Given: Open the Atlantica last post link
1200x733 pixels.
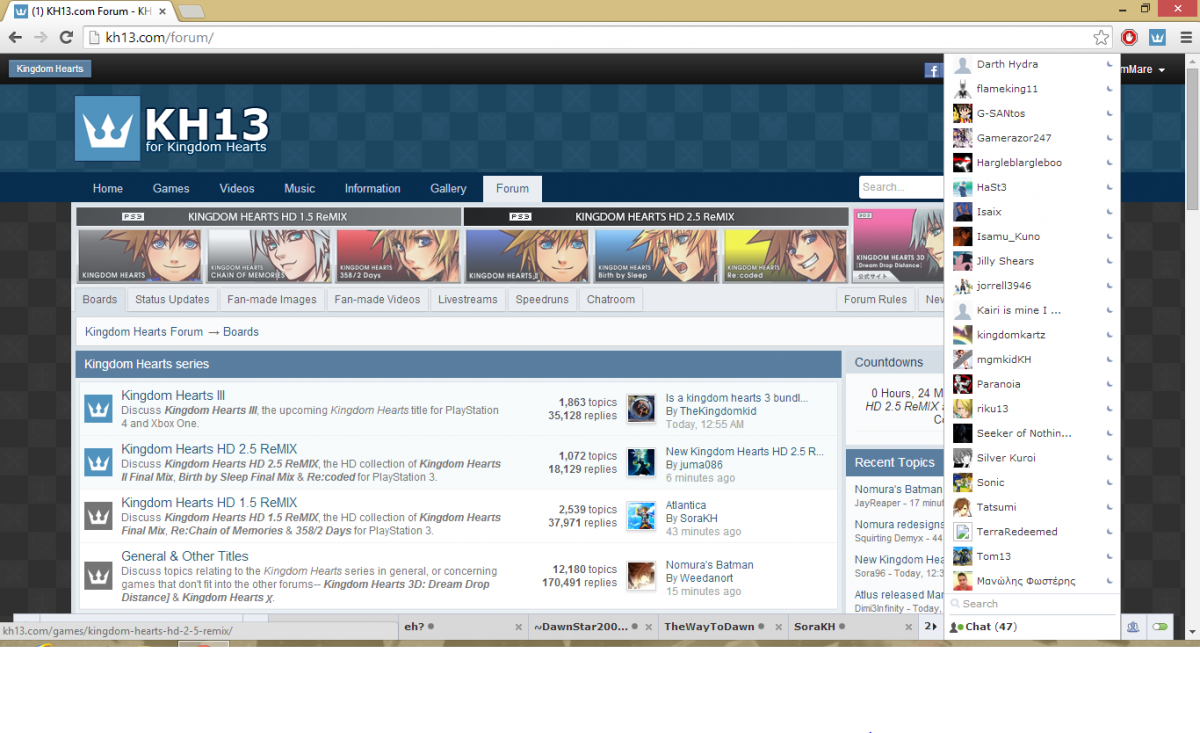Looking at the screenshot, I should 686,505.
